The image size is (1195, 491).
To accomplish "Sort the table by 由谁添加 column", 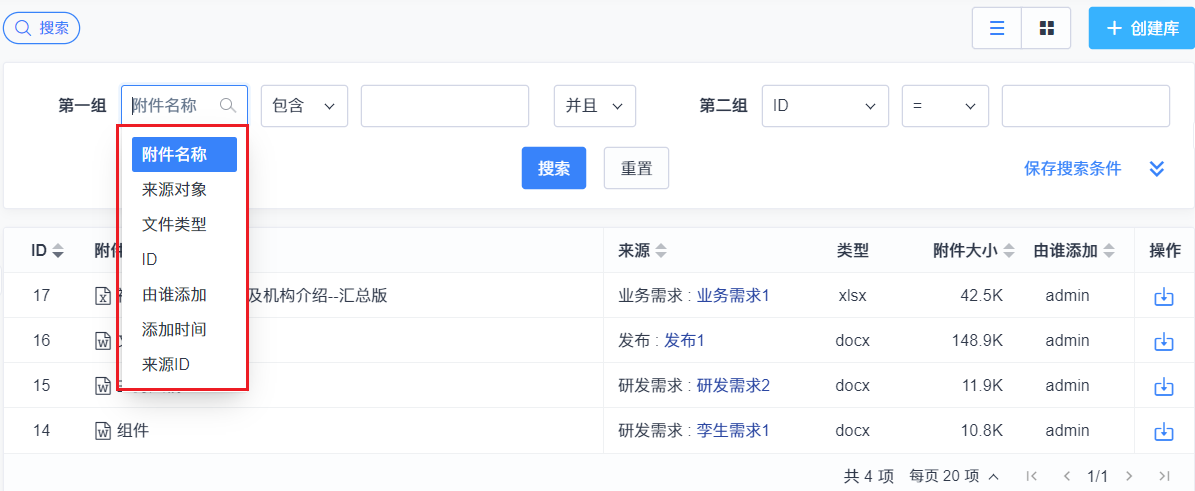I will click(1075, 250).
